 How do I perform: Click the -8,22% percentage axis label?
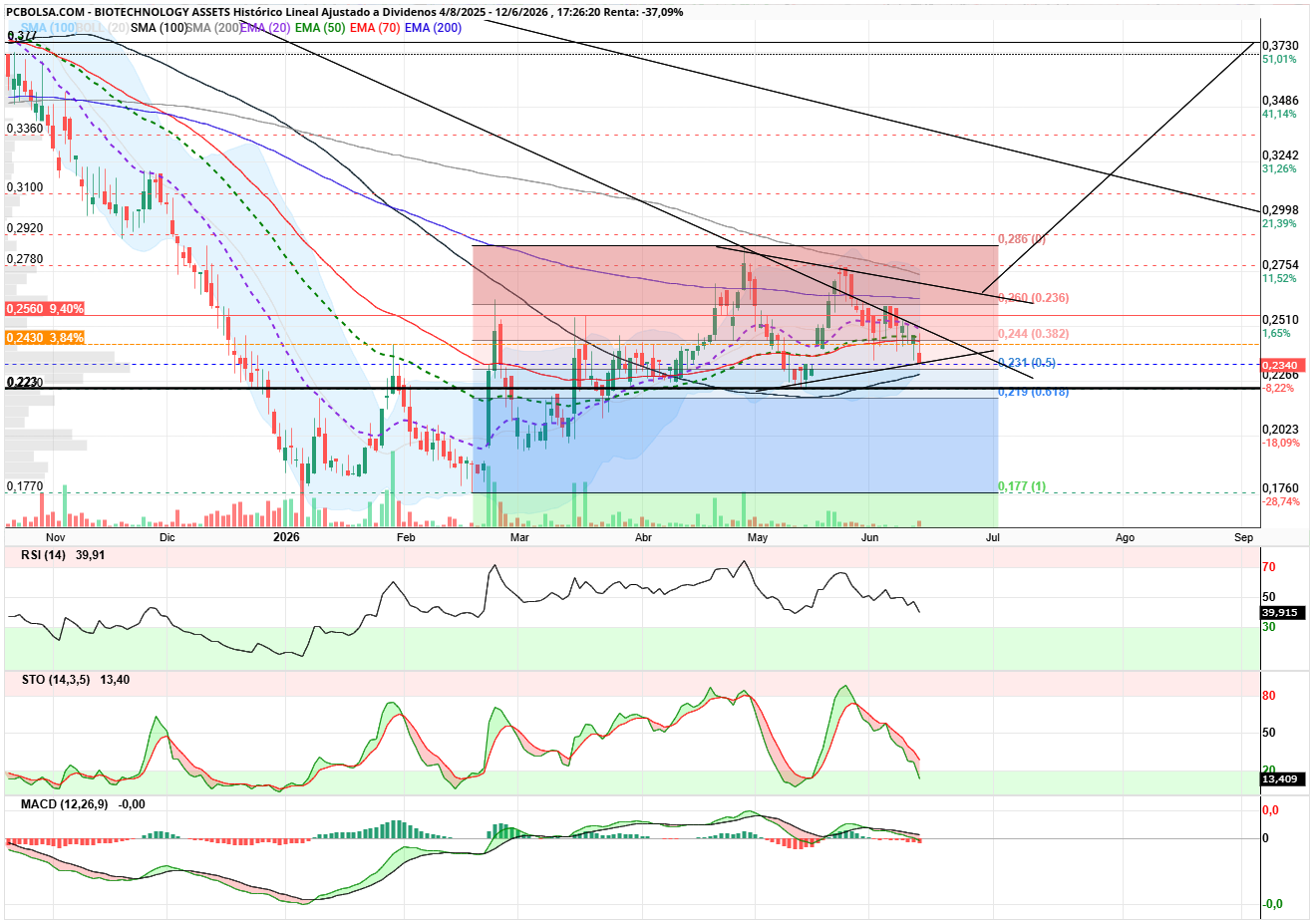click(x=1279, y=388)
